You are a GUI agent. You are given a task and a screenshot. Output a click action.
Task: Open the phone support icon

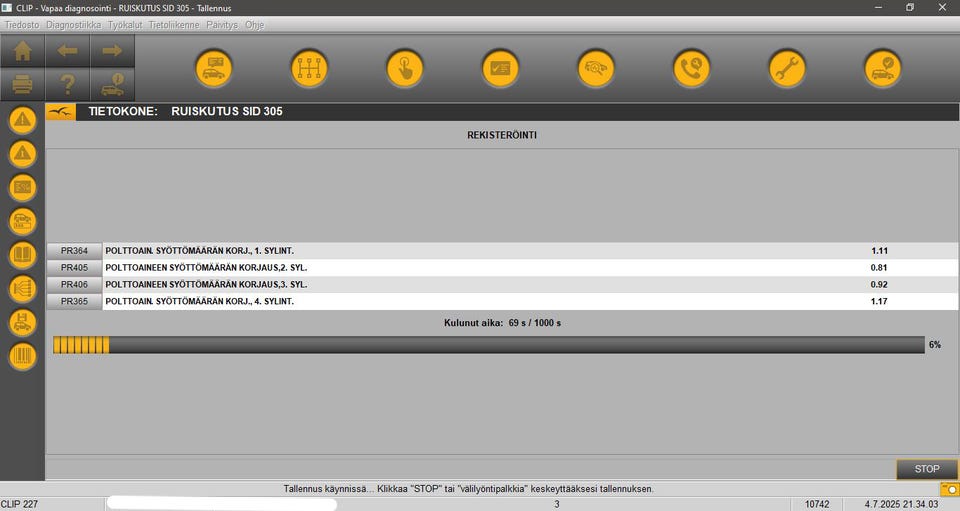[691, 68]
